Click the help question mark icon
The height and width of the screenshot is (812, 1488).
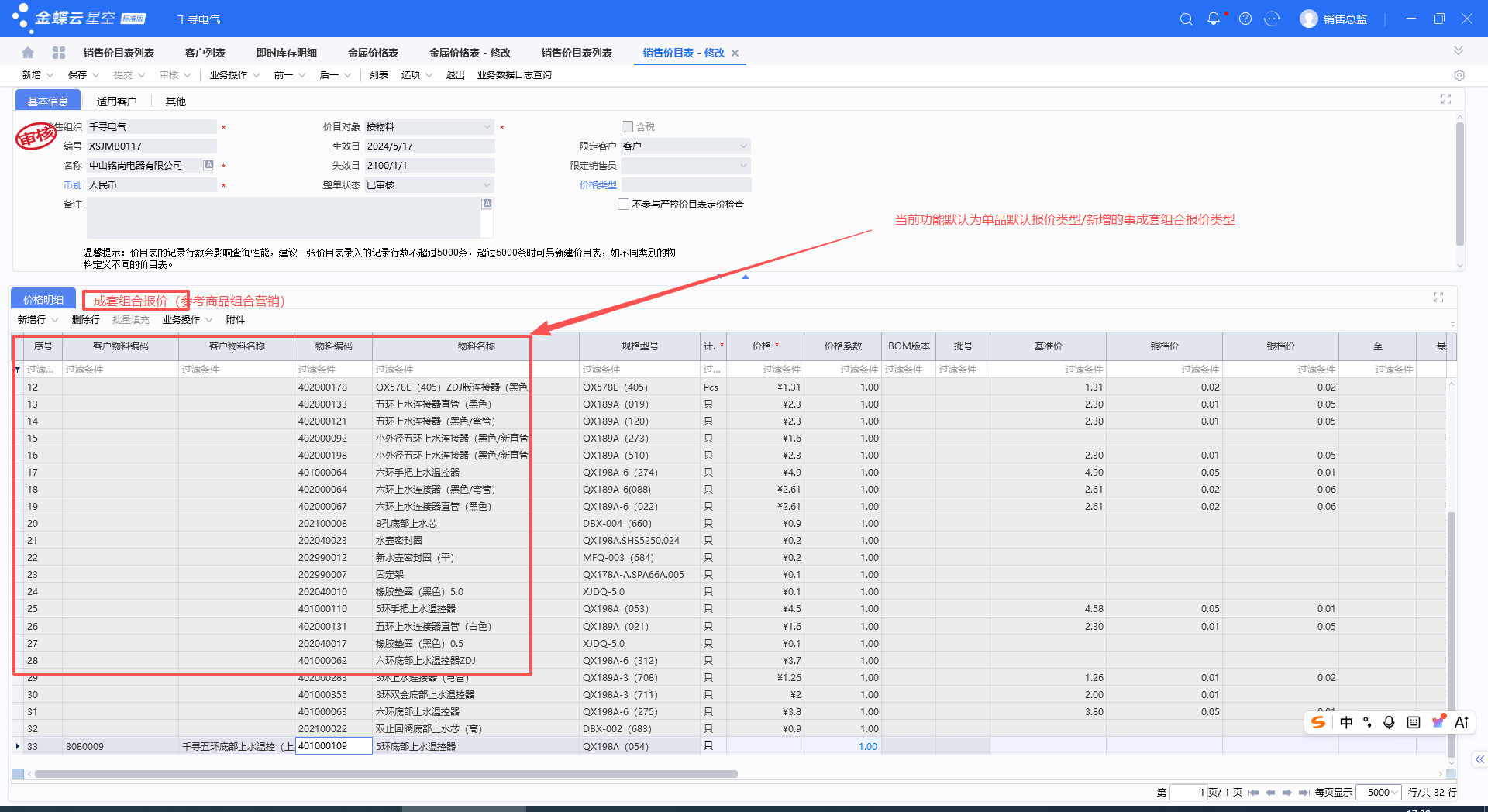(x=1245, y=19)
